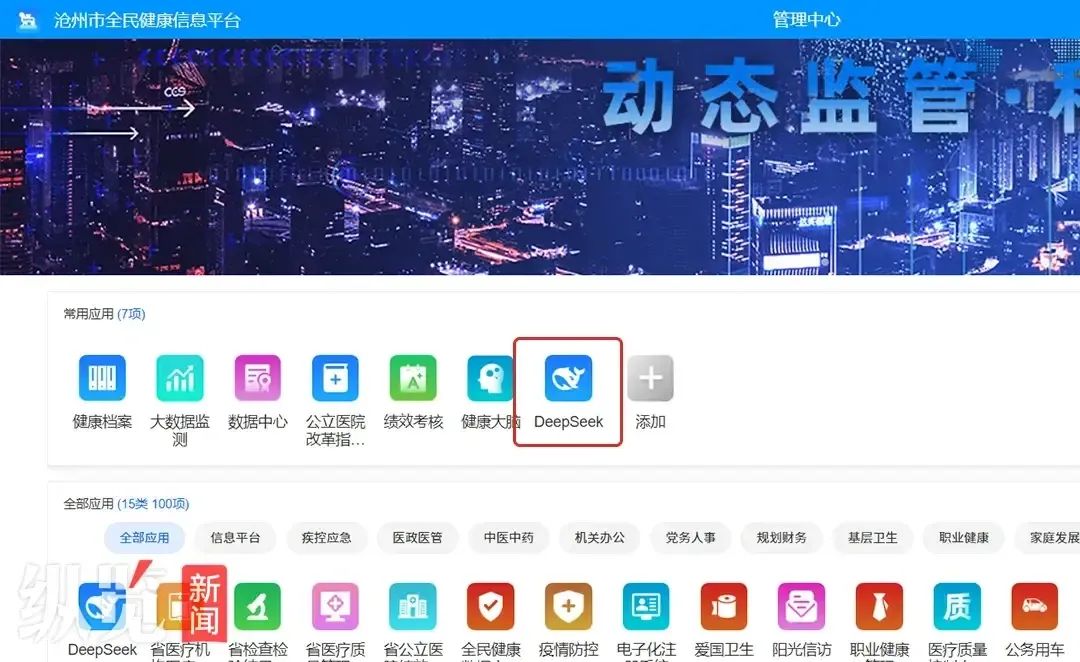Switch to the 疾控应急 category tab

click(326, 537)
